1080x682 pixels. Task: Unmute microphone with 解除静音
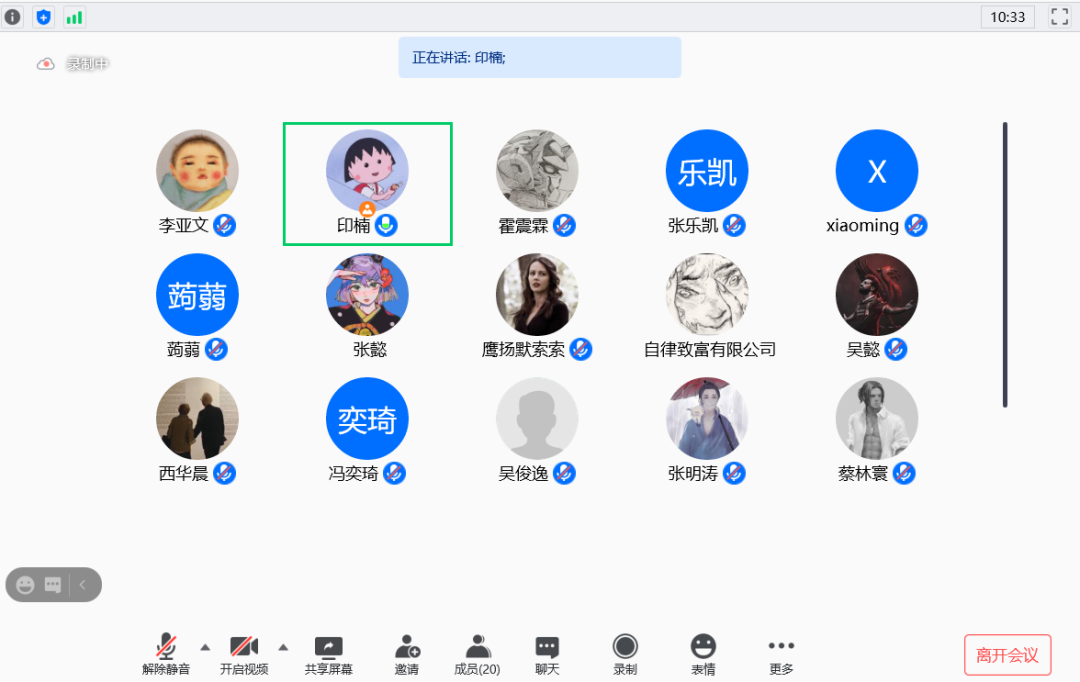pyautogui.click(x=166, y=654)
